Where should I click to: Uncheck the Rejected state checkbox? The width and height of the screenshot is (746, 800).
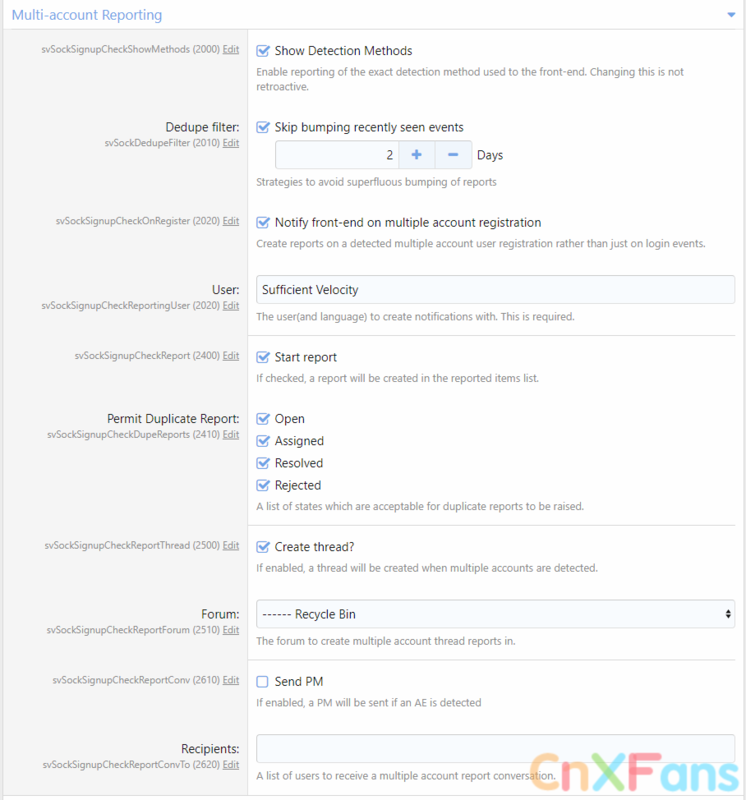(263, 485)
